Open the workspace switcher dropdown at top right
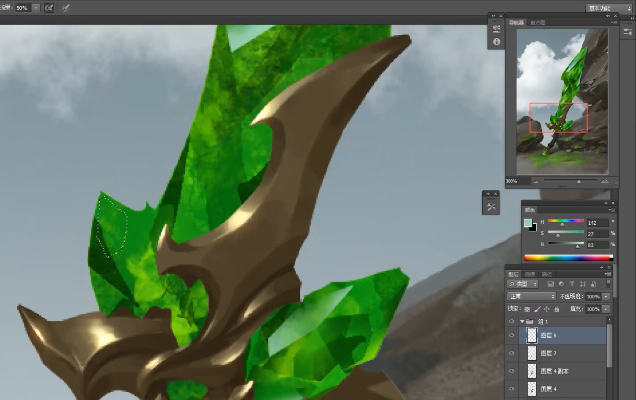This screenshot has width=636, height=400. tap(610, 7)
